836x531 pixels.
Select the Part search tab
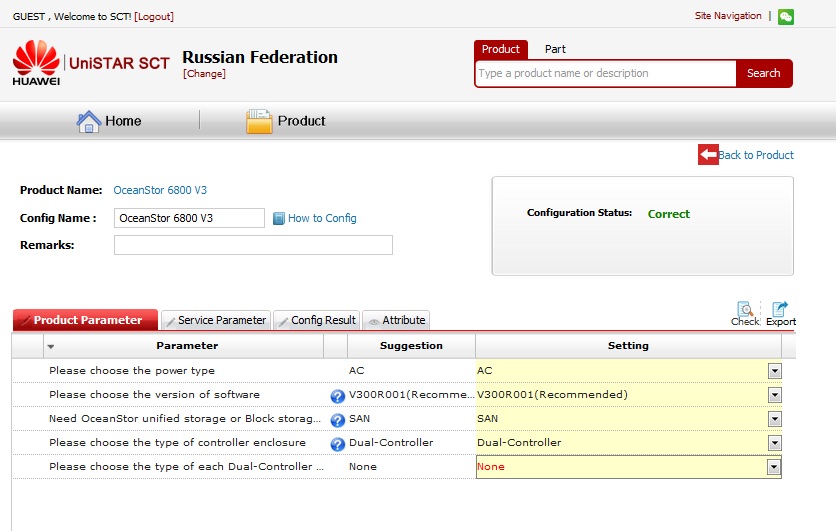tap(555, 49)
